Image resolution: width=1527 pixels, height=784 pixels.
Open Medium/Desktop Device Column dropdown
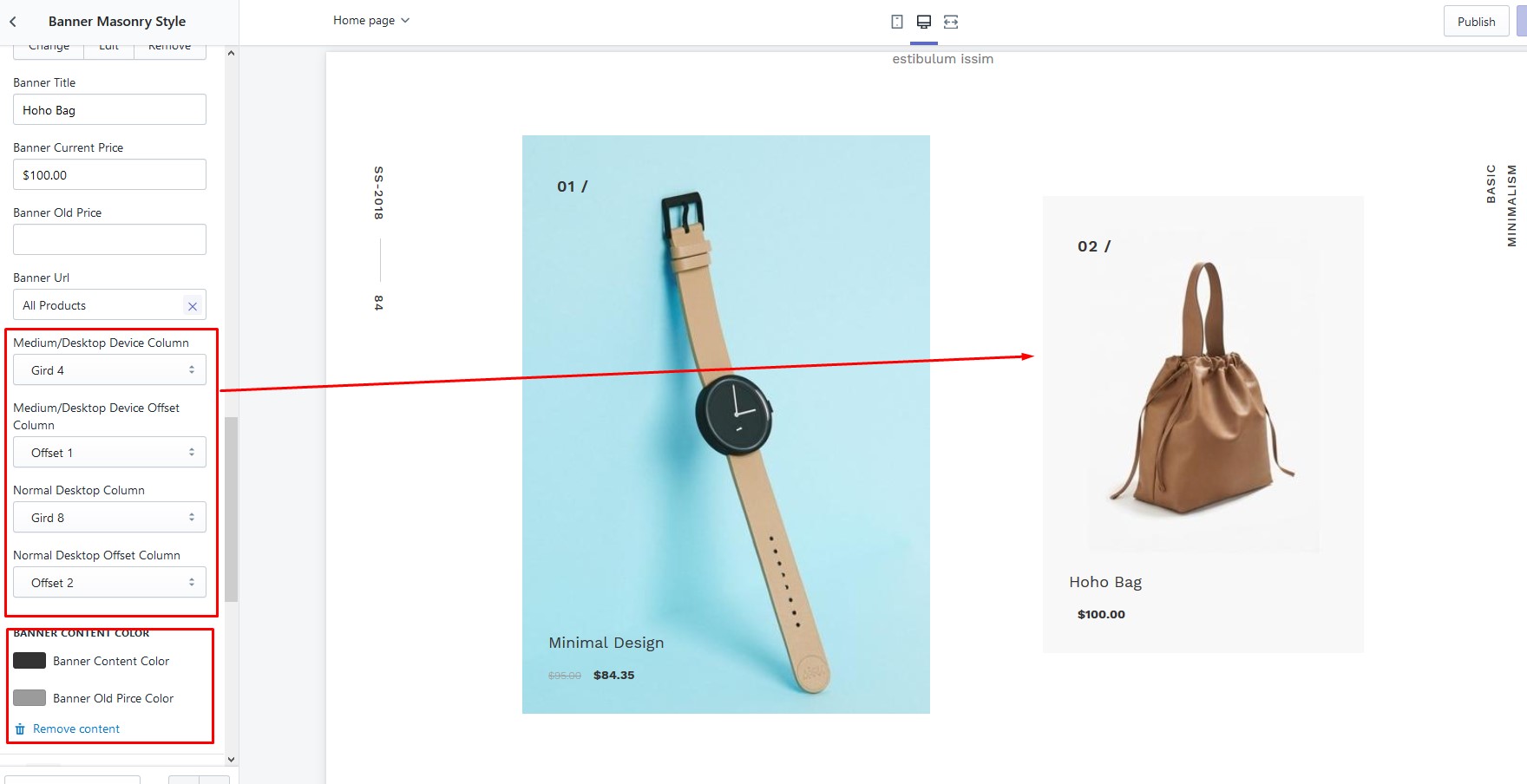tap(109, 370)
